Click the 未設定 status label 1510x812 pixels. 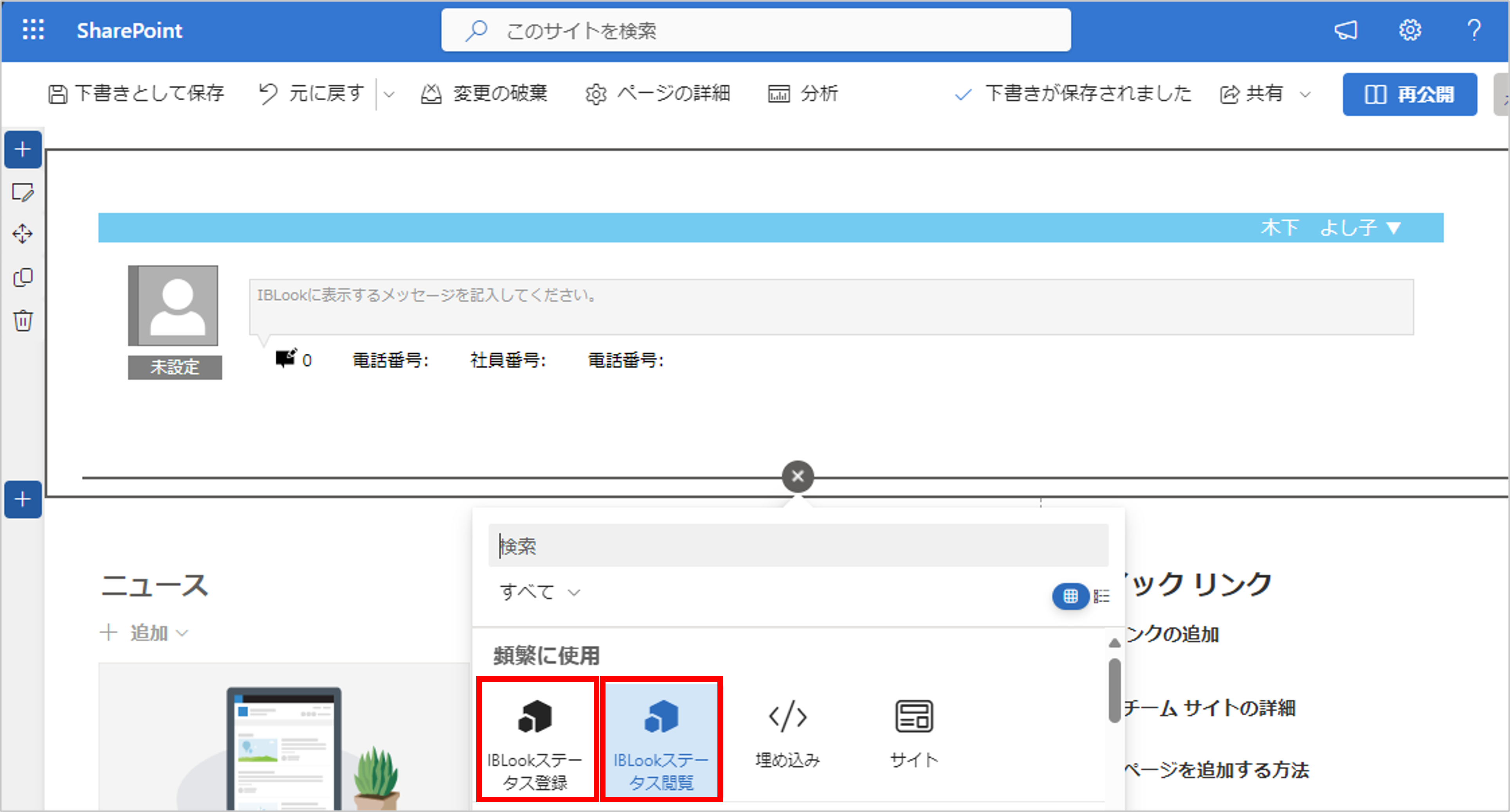point(175,367)
